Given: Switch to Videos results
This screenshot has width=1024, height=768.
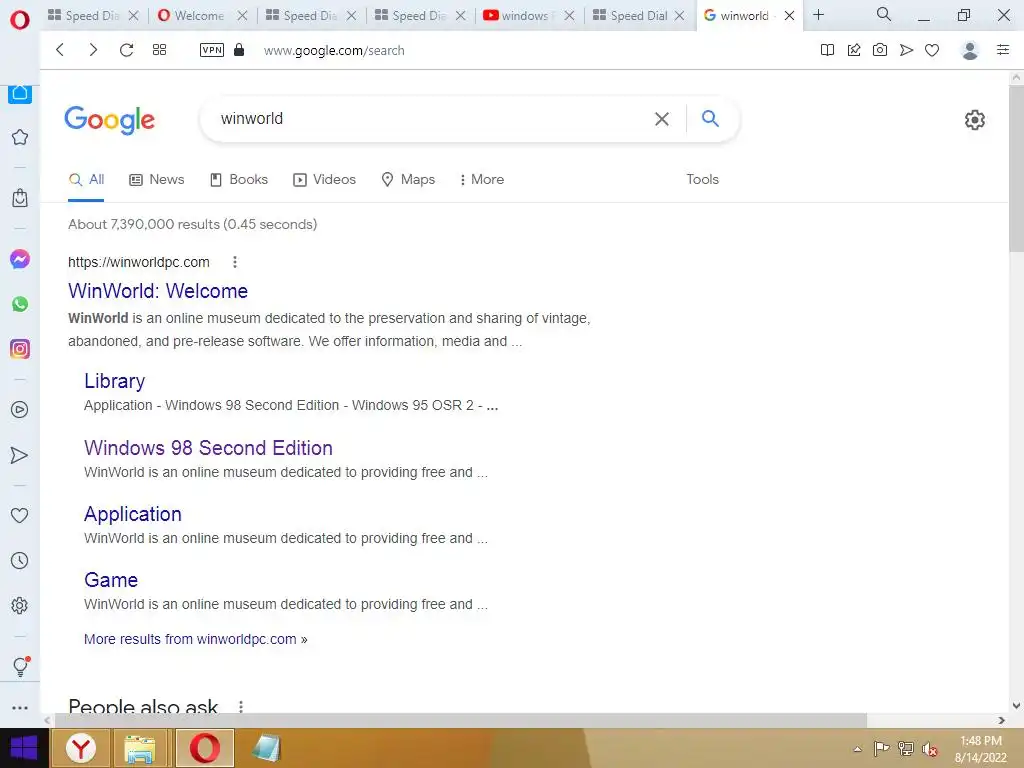Looking at the screenshot, I should (x=325, y=180).
